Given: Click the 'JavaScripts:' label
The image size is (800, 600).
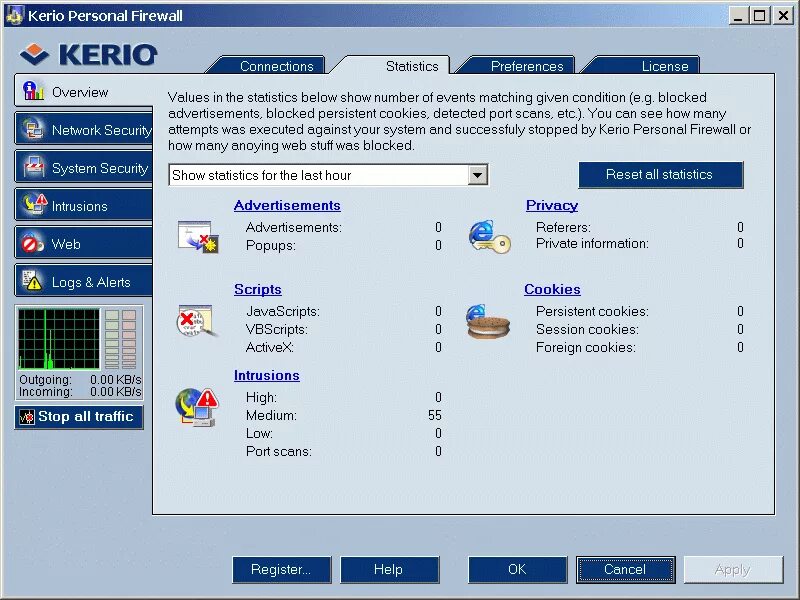Looking at the screenshot, I should point(283,311).
